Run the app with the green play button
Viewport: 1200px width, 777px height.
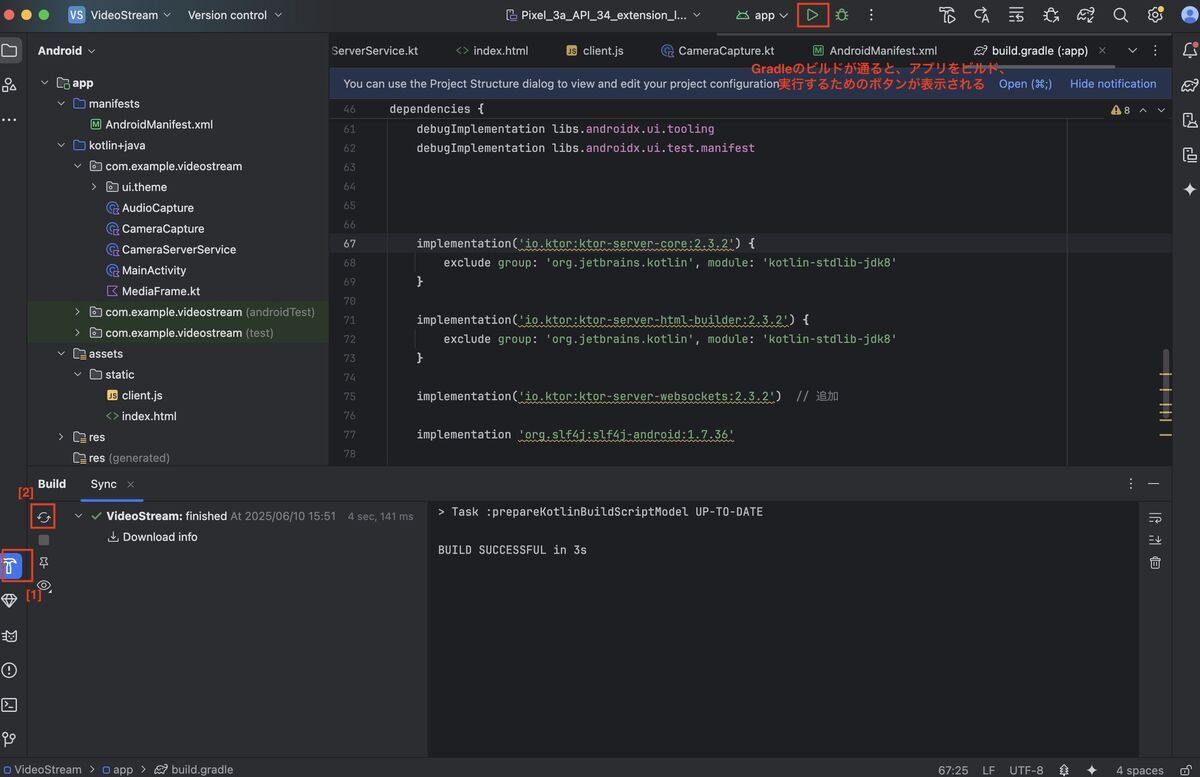pyautogui.click(x=812, y=15)
